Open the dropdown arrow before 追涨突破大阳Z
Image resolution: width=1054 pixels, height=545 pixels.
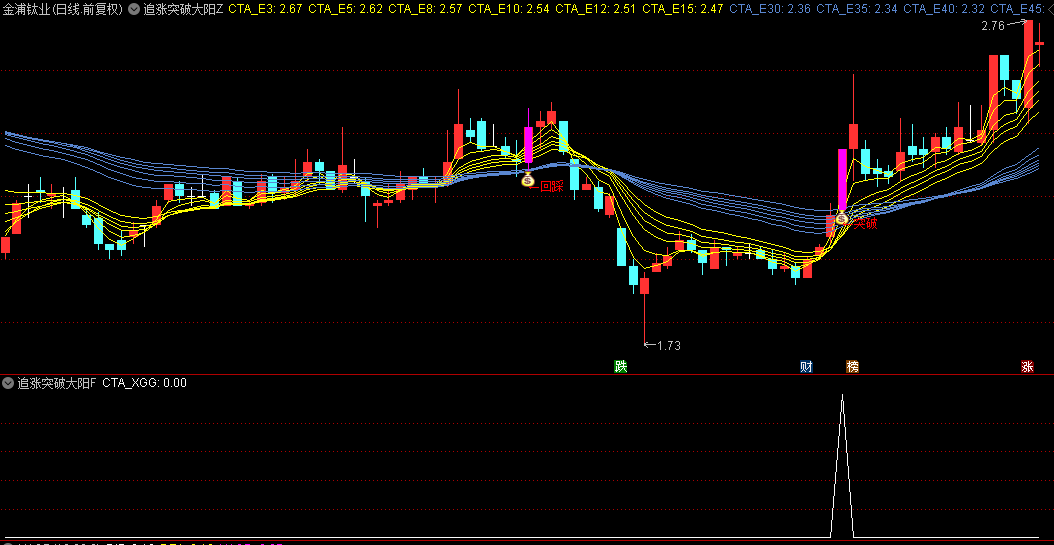134,9
